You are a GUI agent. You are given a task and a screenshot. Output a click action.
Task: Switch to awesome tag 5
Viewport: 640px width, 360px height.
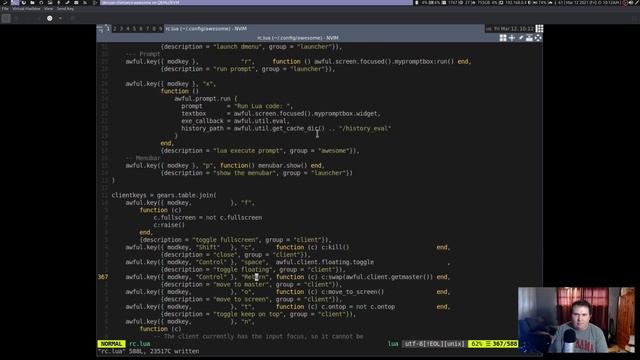point(134,29)
